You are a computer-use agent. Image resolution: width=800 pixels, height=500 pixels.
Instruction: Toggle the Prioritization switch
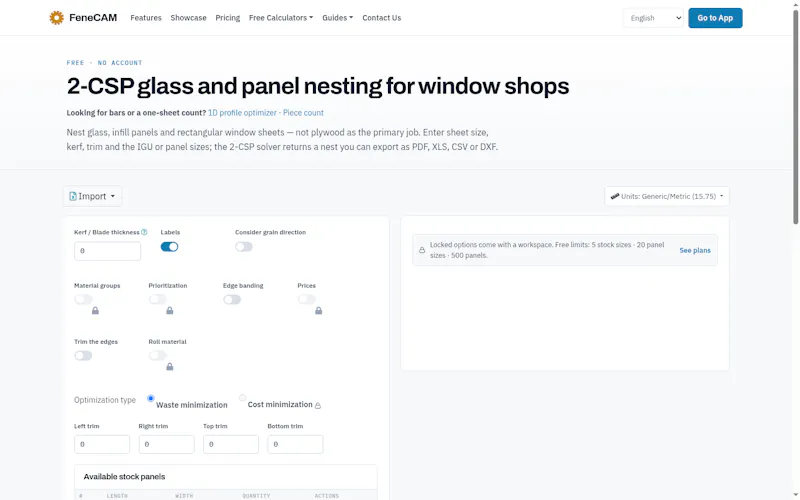pyautogui.click(x=158, y=299)
